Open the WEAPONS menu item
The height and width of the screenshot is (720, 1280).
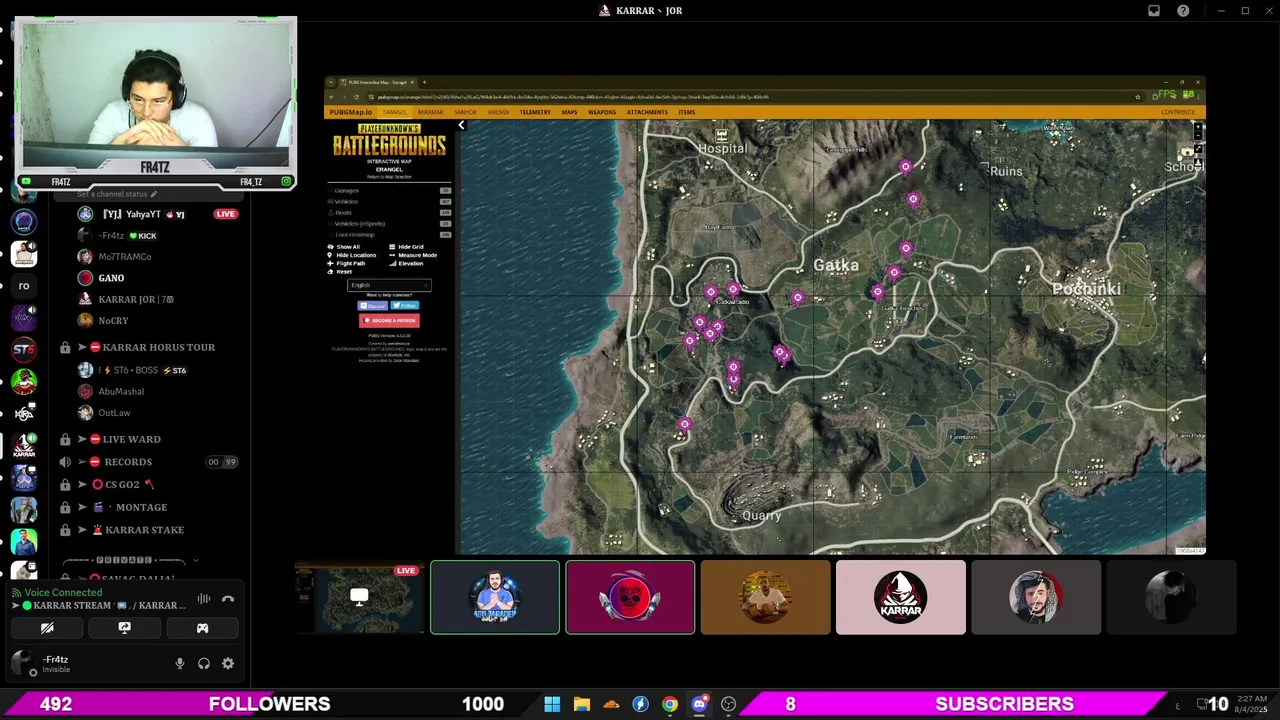[602, 112]
